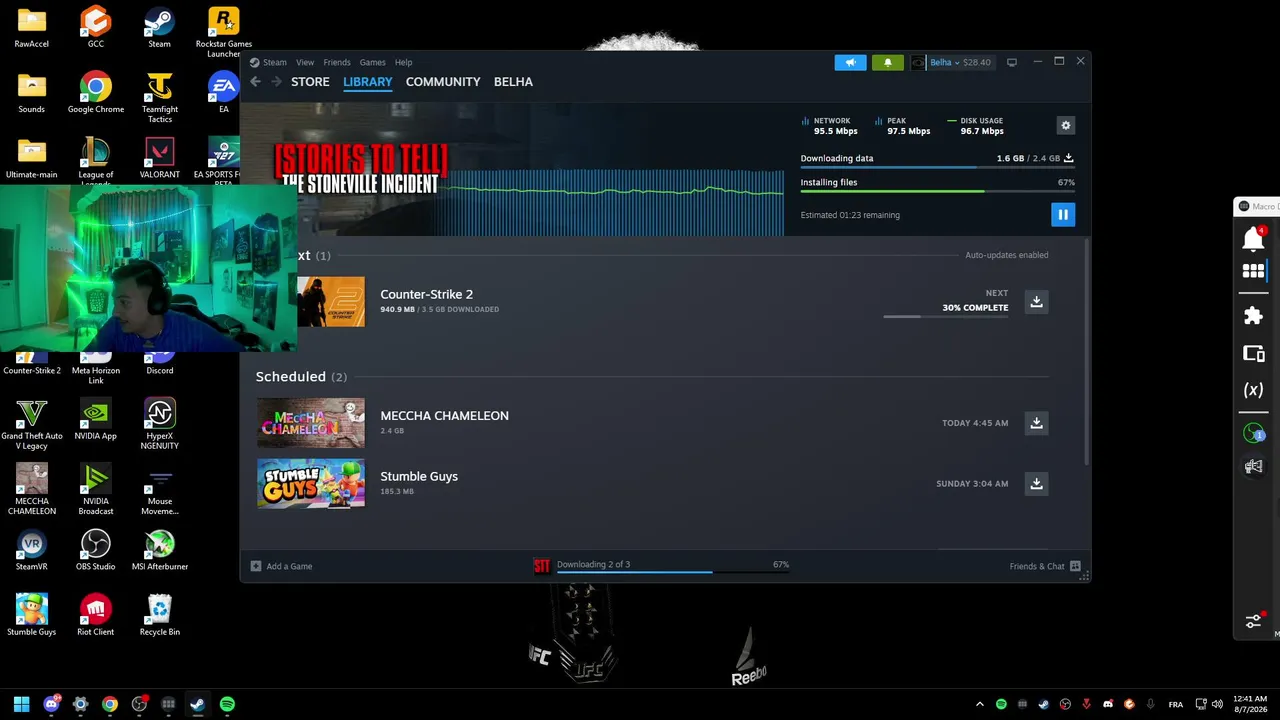1280x720 pixels.
Task: Open Teamfight Tactics desktop icon
Action: 160,98
